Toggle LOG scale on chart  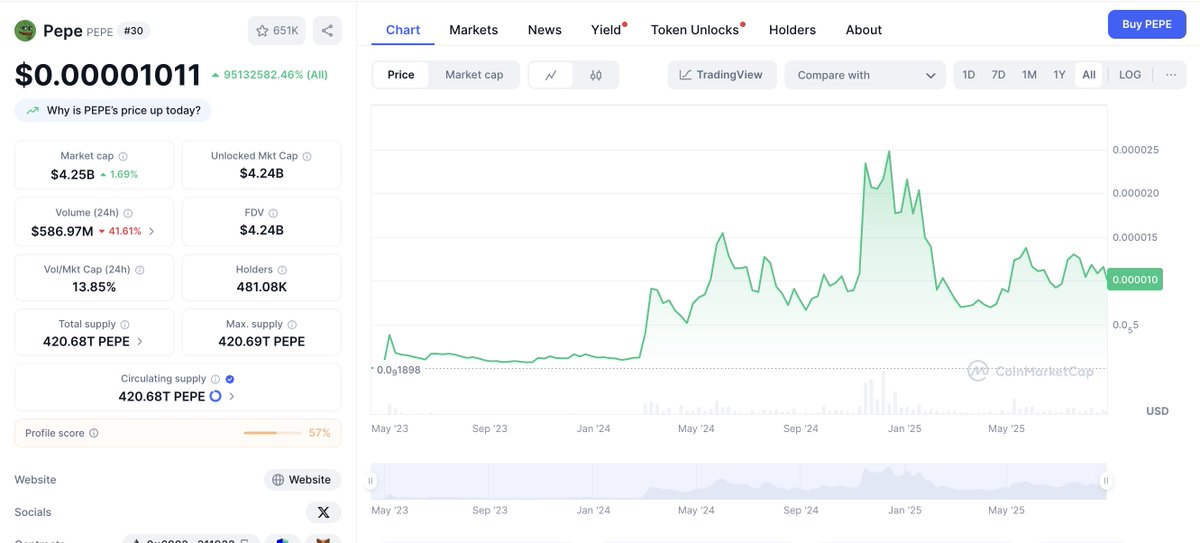coord(1130,75)
